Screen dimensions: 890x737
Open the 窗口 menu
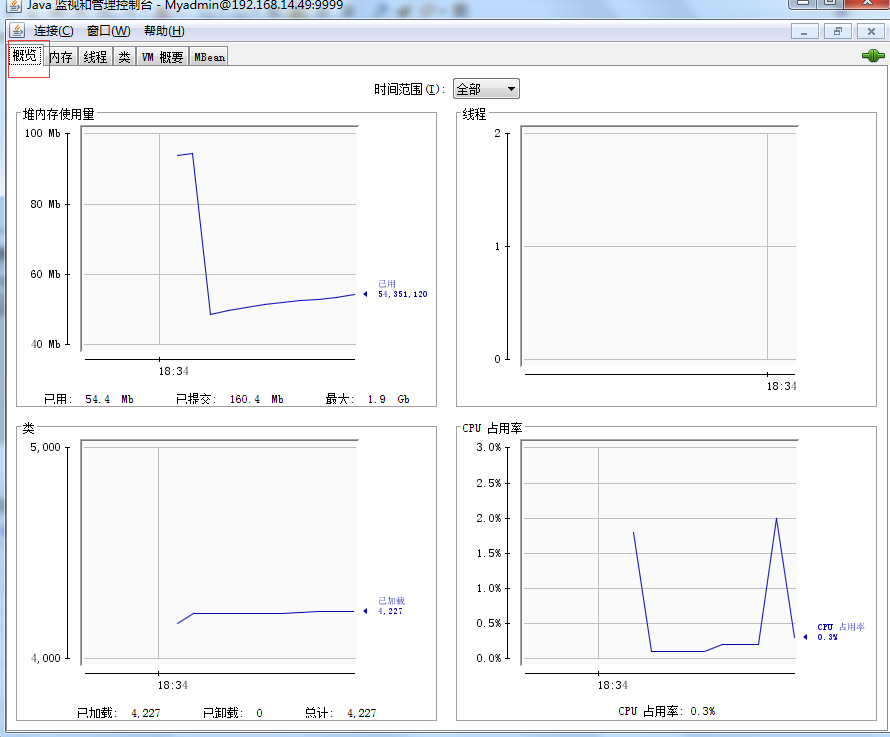point(108,31)
